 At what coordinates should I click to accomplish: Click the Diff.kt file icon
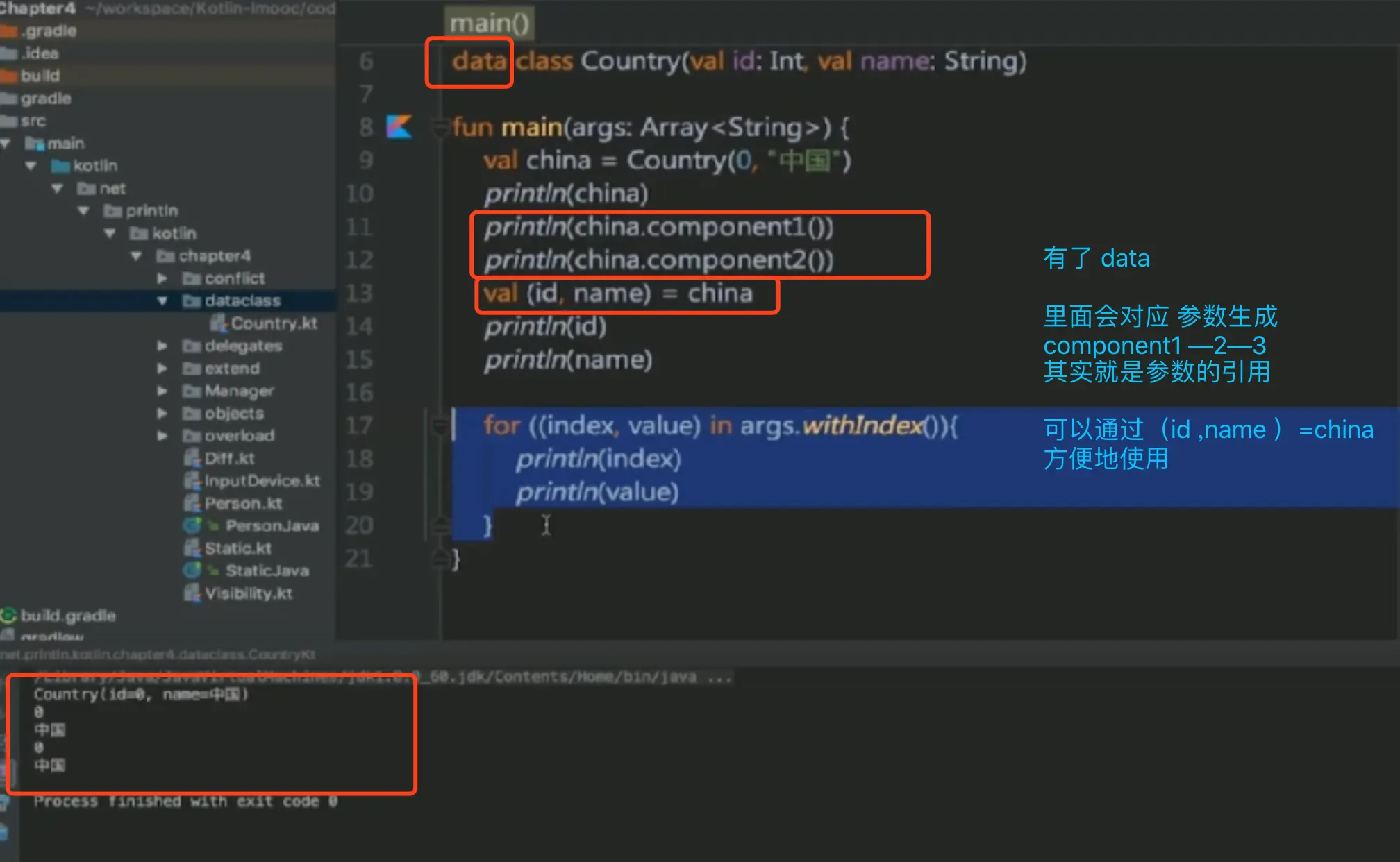(x=192, y=458)
